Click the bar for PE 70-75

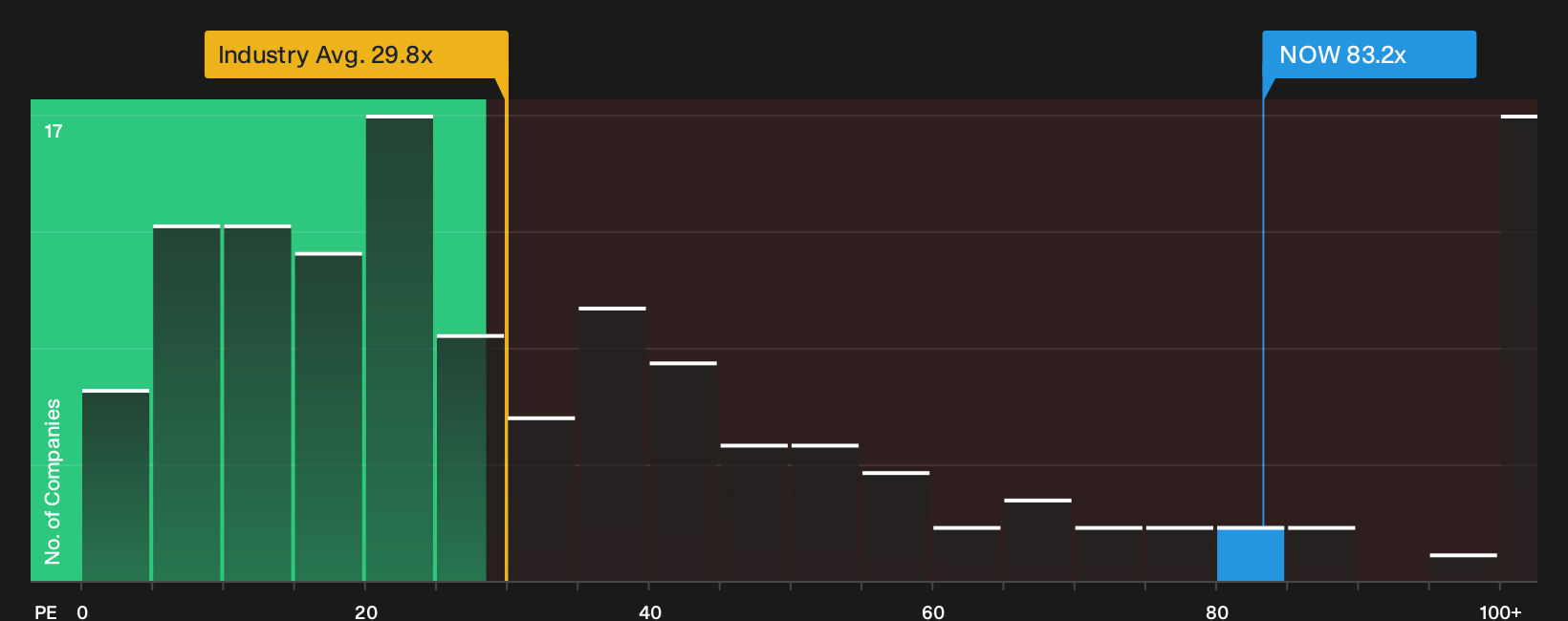coord(1109,554)
